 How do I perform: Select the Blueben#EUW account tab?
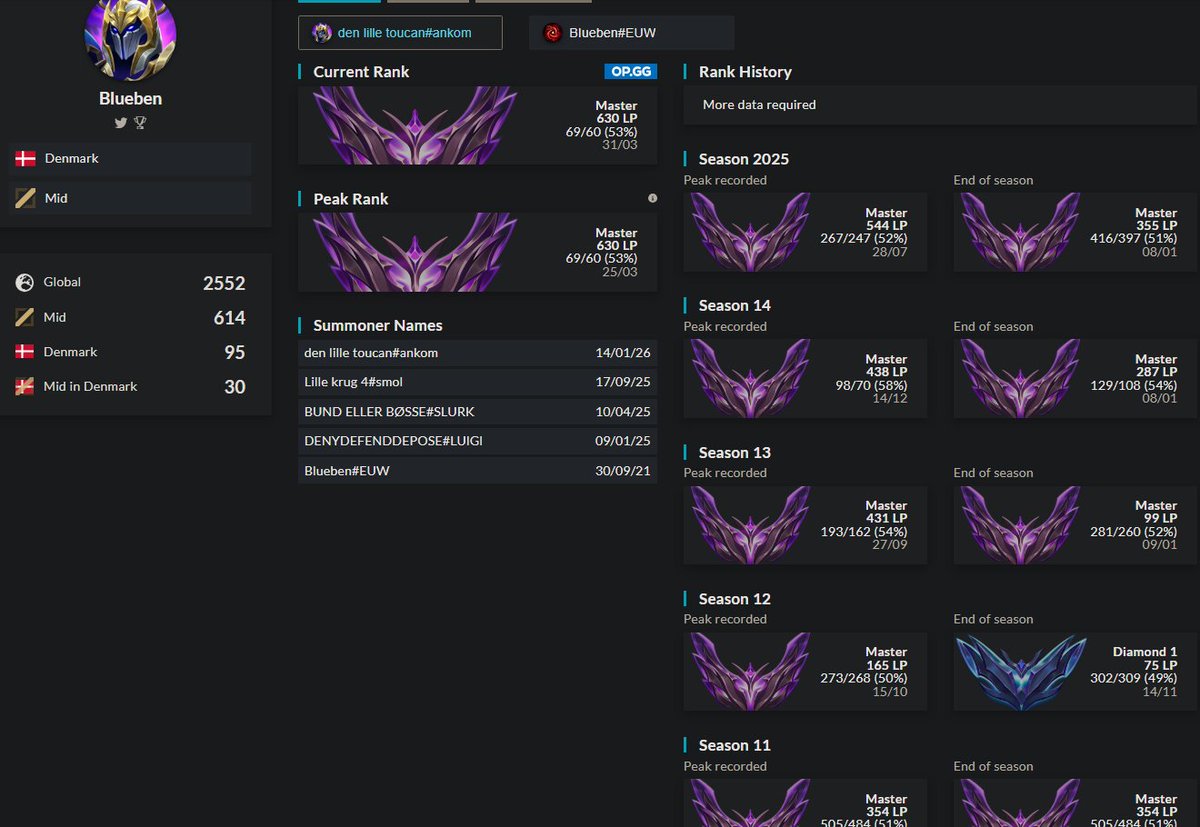tap(631, 33)
